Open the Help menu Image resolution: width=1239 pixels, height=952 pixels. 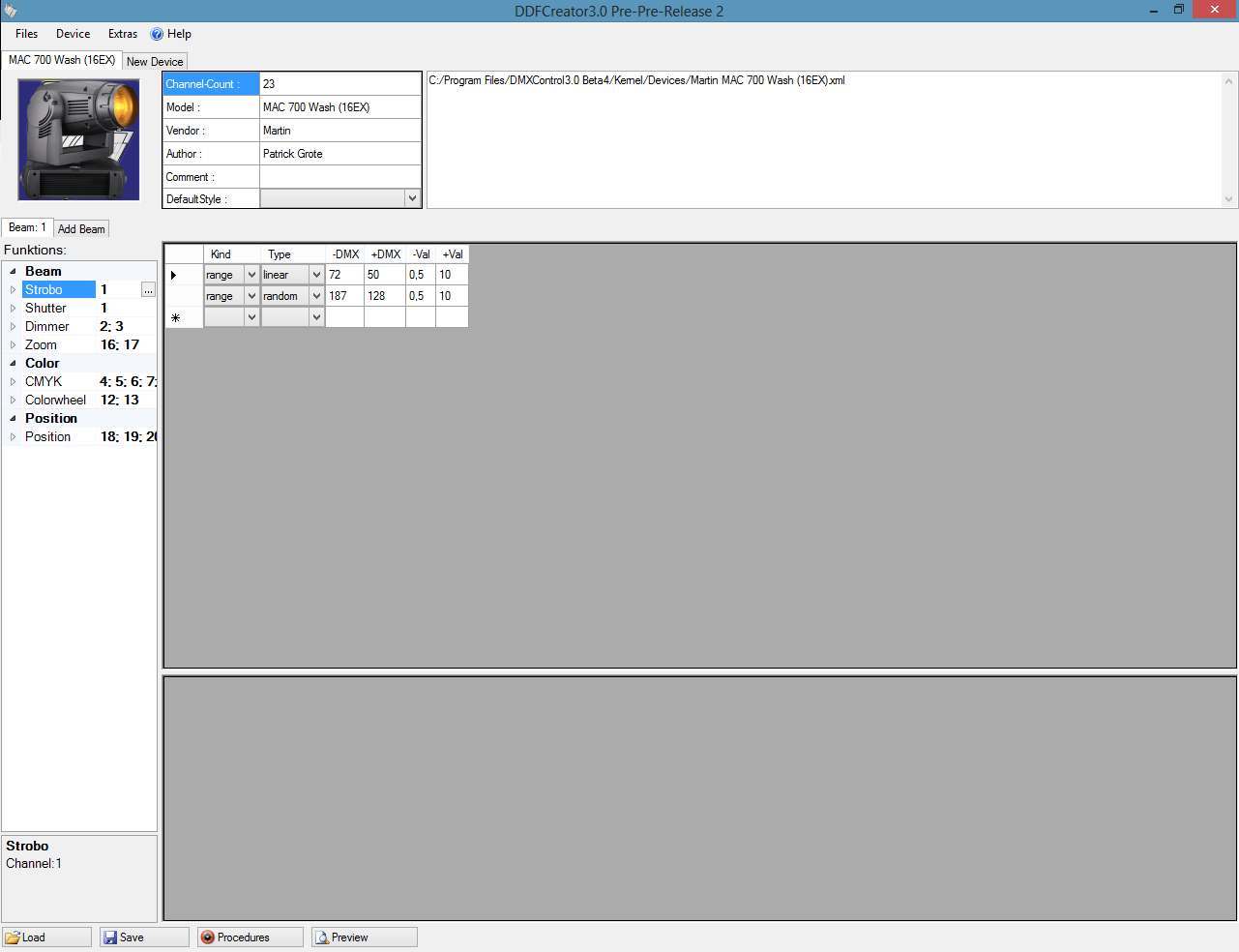point(171,34)
